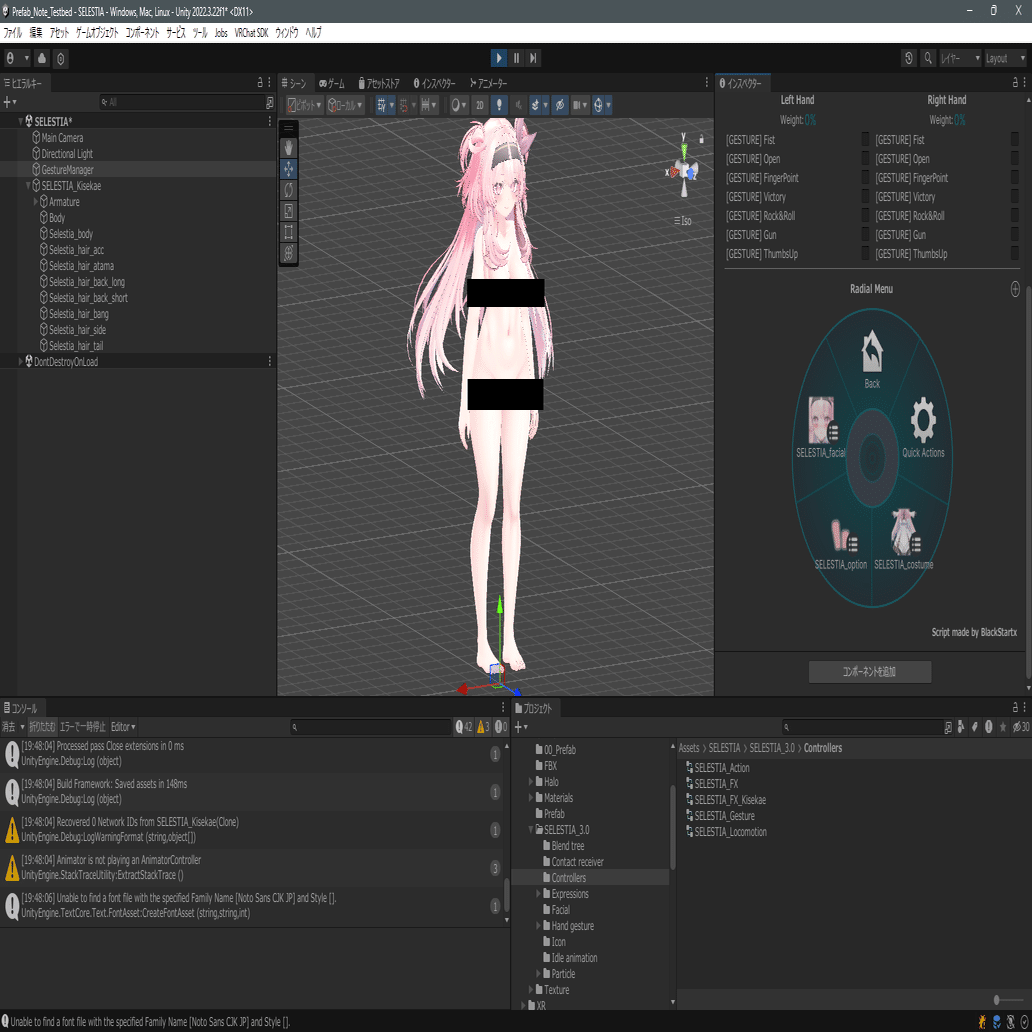Switch to the ゲーム tab

332,83
